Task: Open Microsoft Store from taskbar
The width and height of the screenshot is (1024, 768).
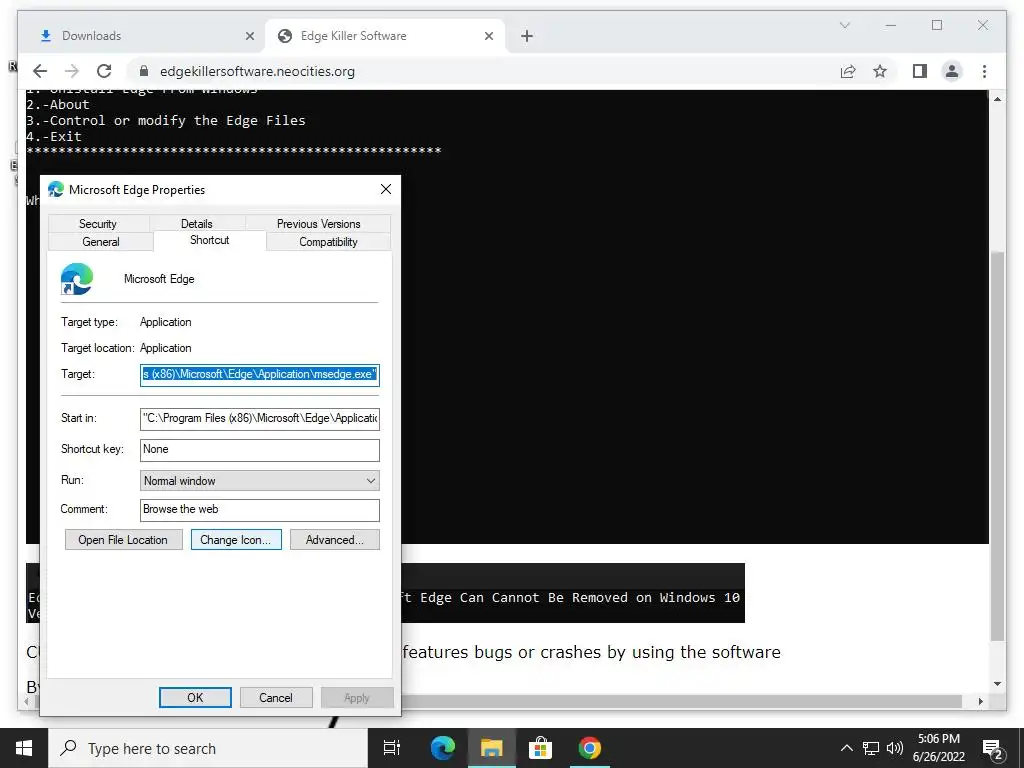Action: coord(541,748)
